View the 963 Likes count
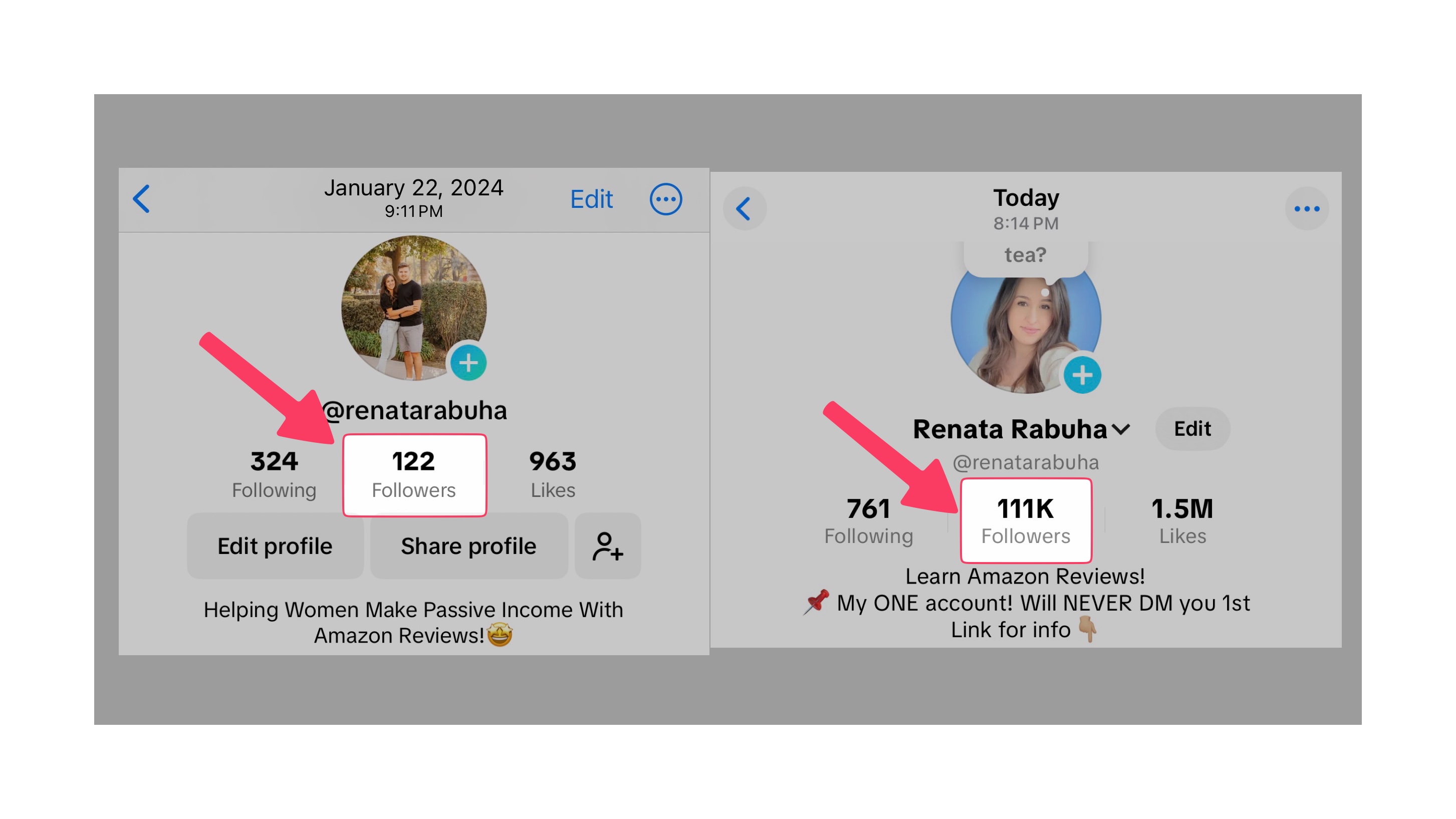The height and width of the screenshot is (819, 1456). pos(552,474)
